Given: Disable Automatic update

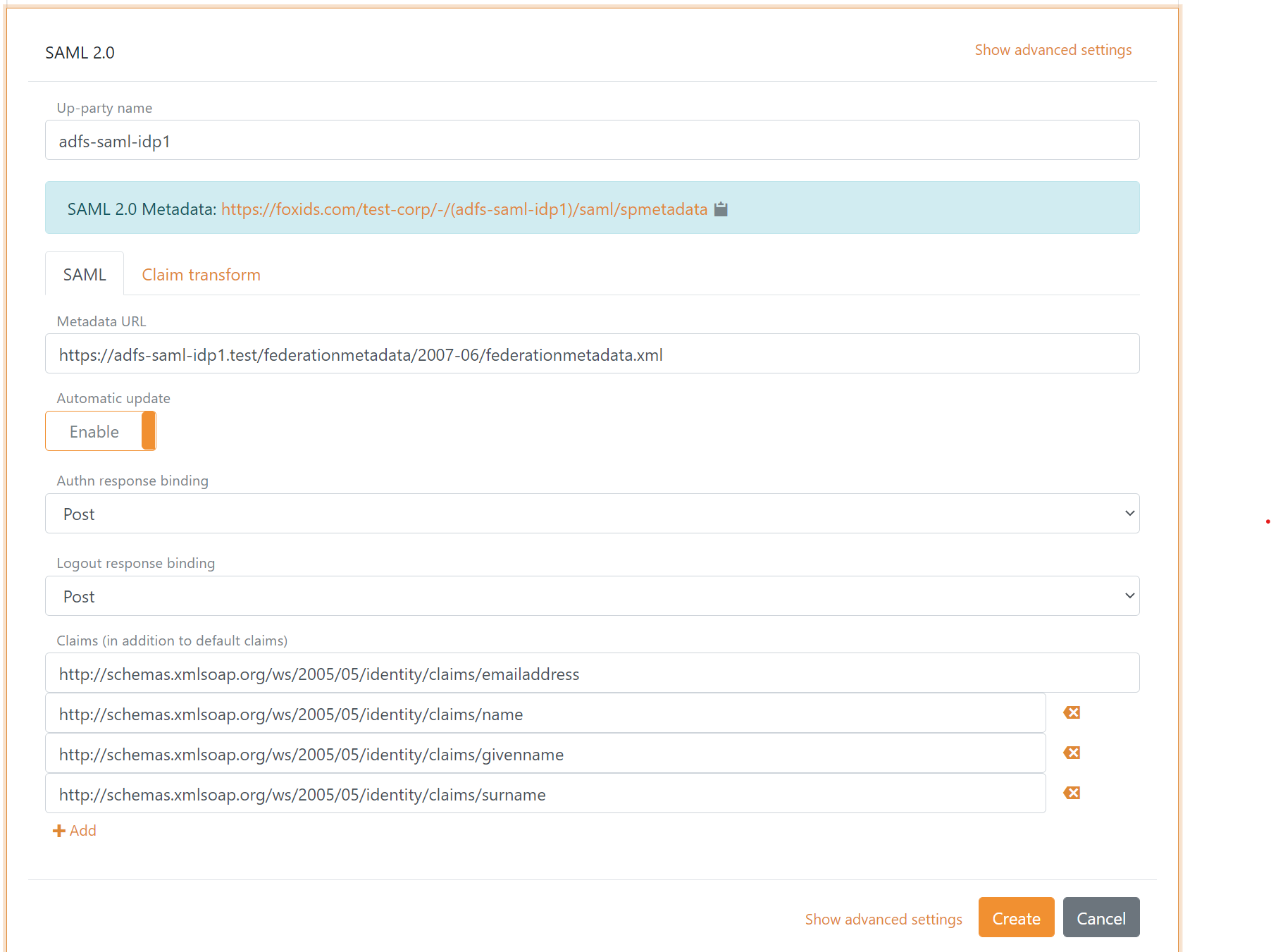Looking at the screenshot, I should (100, 431).
